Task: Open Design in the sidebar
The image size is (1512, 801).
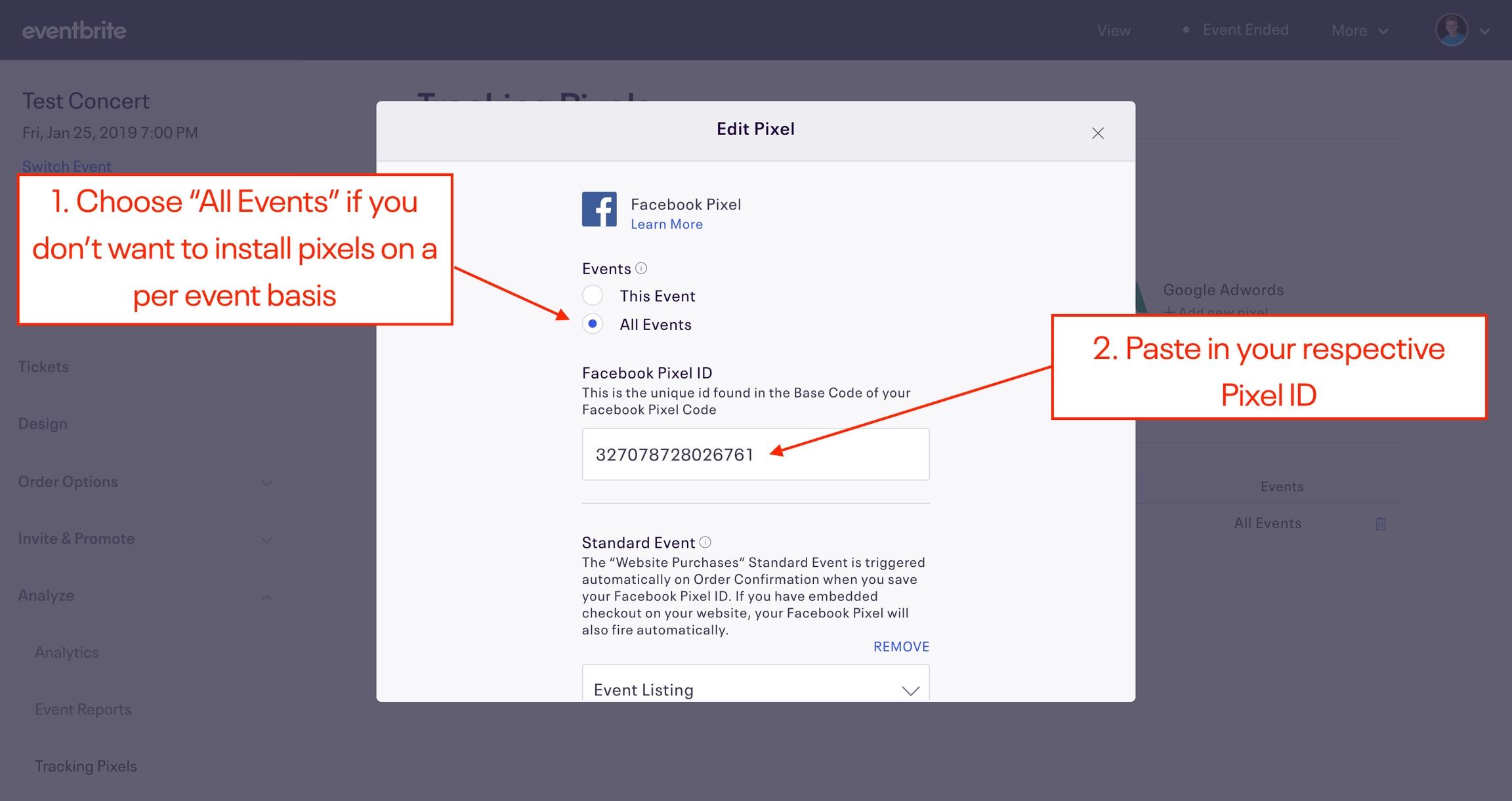Action: click(x=43, y=424)
